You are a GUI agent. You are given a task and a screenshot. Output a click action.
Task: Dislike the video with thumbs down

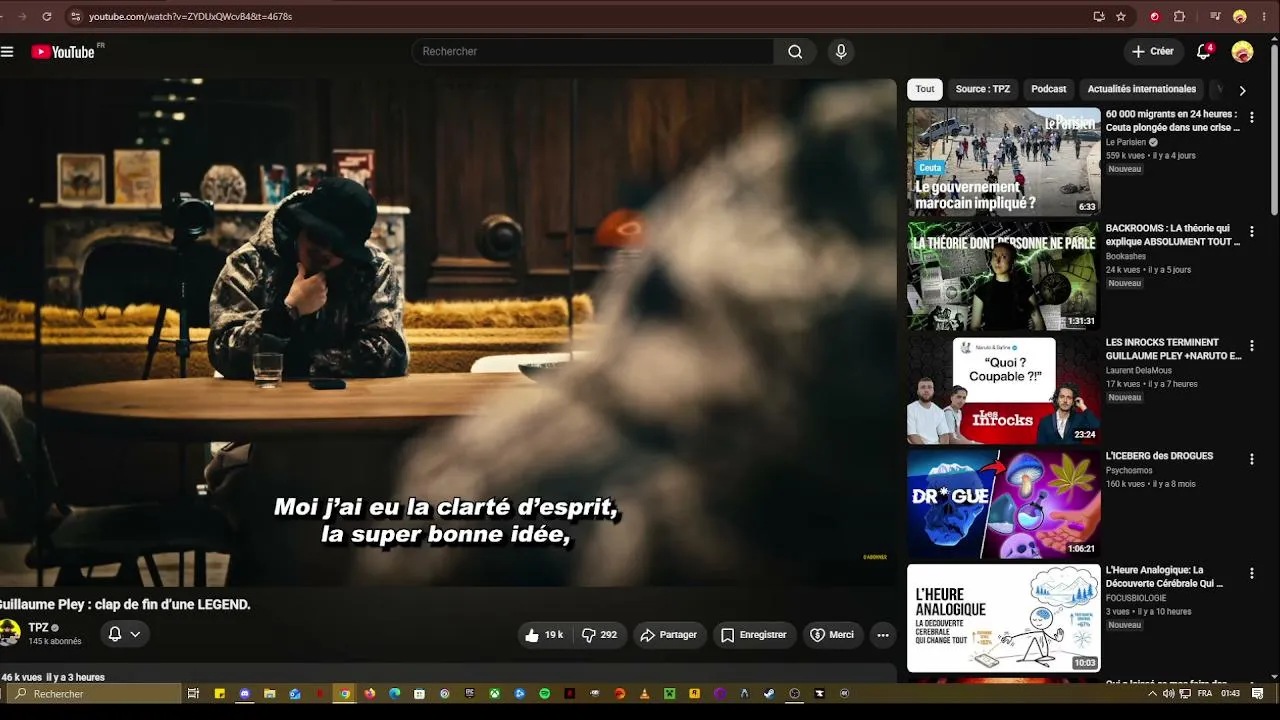click(x=600, y=635)
